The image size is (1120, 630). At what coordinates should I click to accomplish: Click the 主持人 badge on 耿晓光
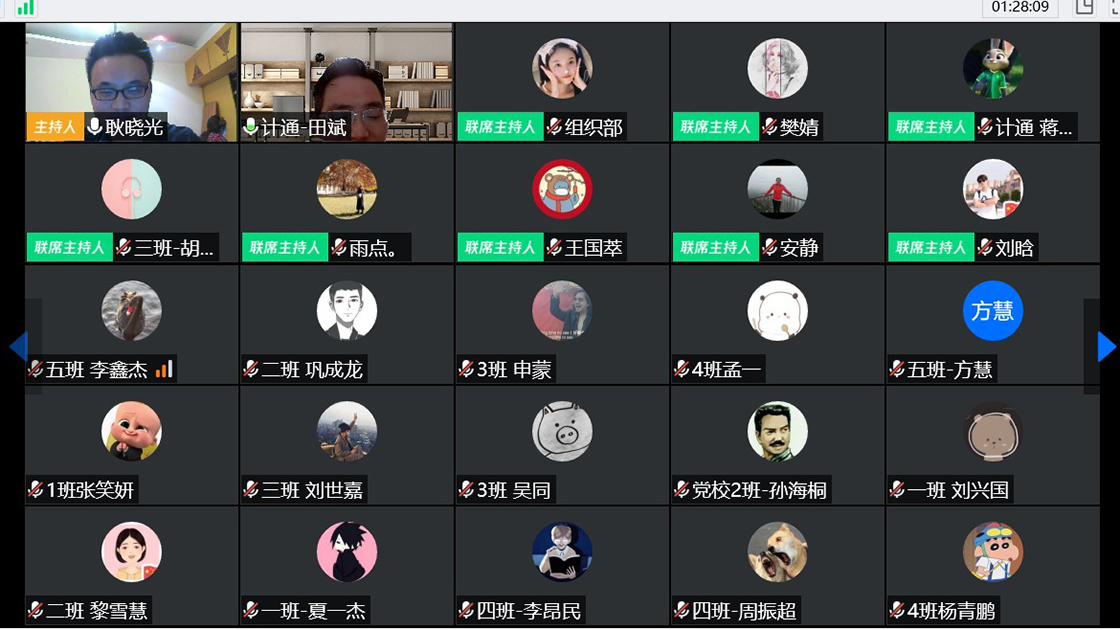pos(55,127)
